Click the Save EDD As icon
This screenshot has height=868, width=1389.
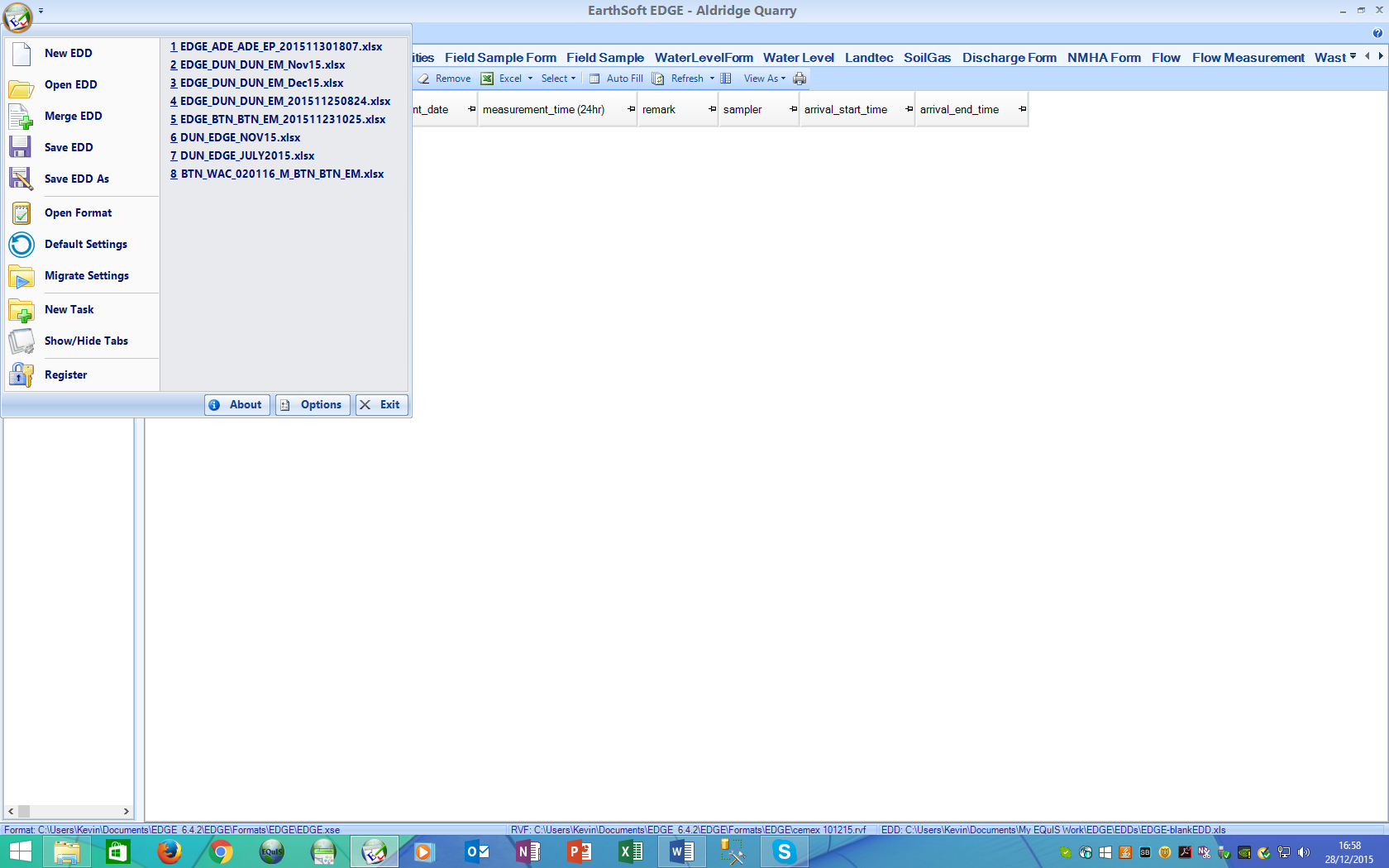(x=21, y=179)
